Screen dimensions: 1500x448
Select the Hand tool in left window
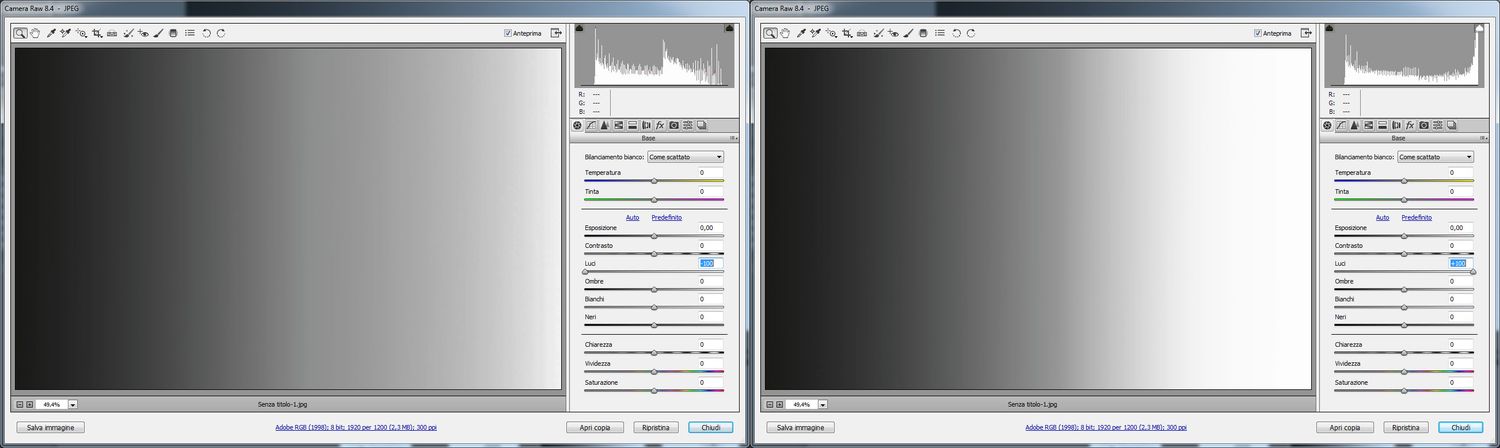[x=35, y=33]
